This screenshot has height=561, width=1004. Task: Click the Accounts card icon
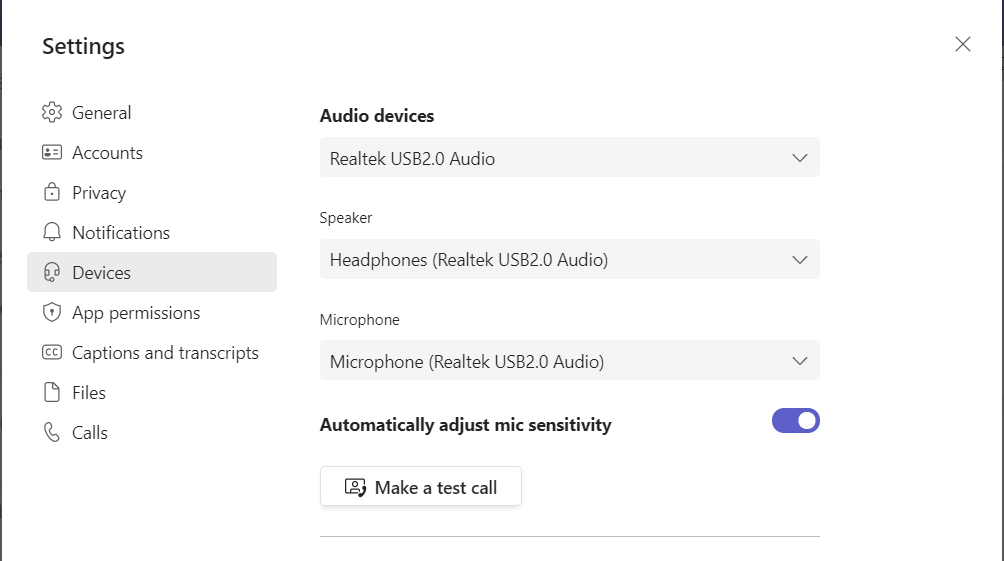click(52, 153)
